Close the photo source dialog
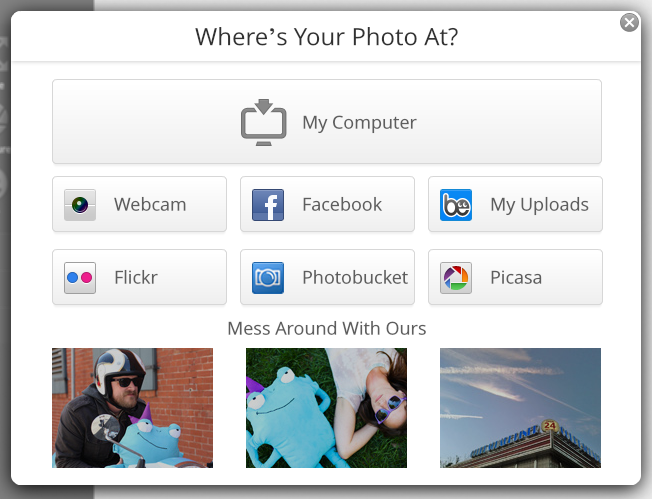Image resolution: width=652 pixels, height=499 pixels. point(629,22)
